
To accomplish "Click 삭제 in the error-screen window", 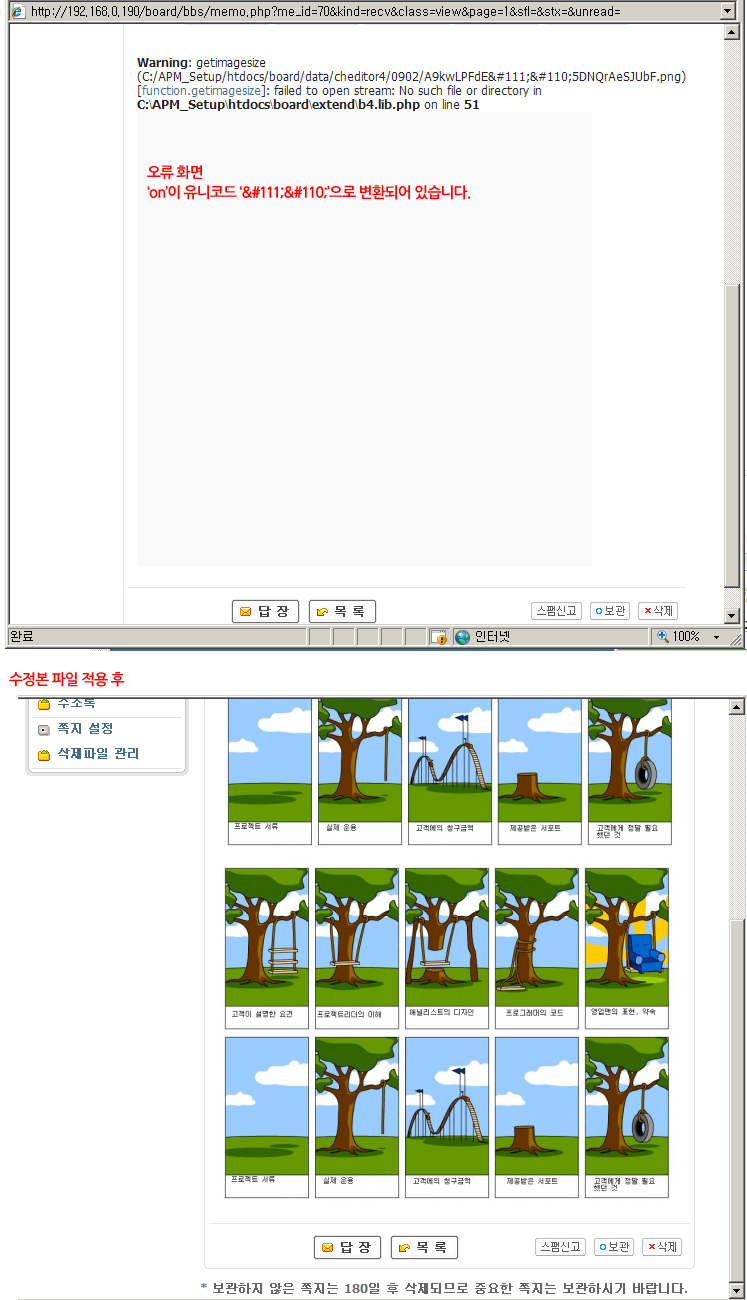I will point(658,610).
